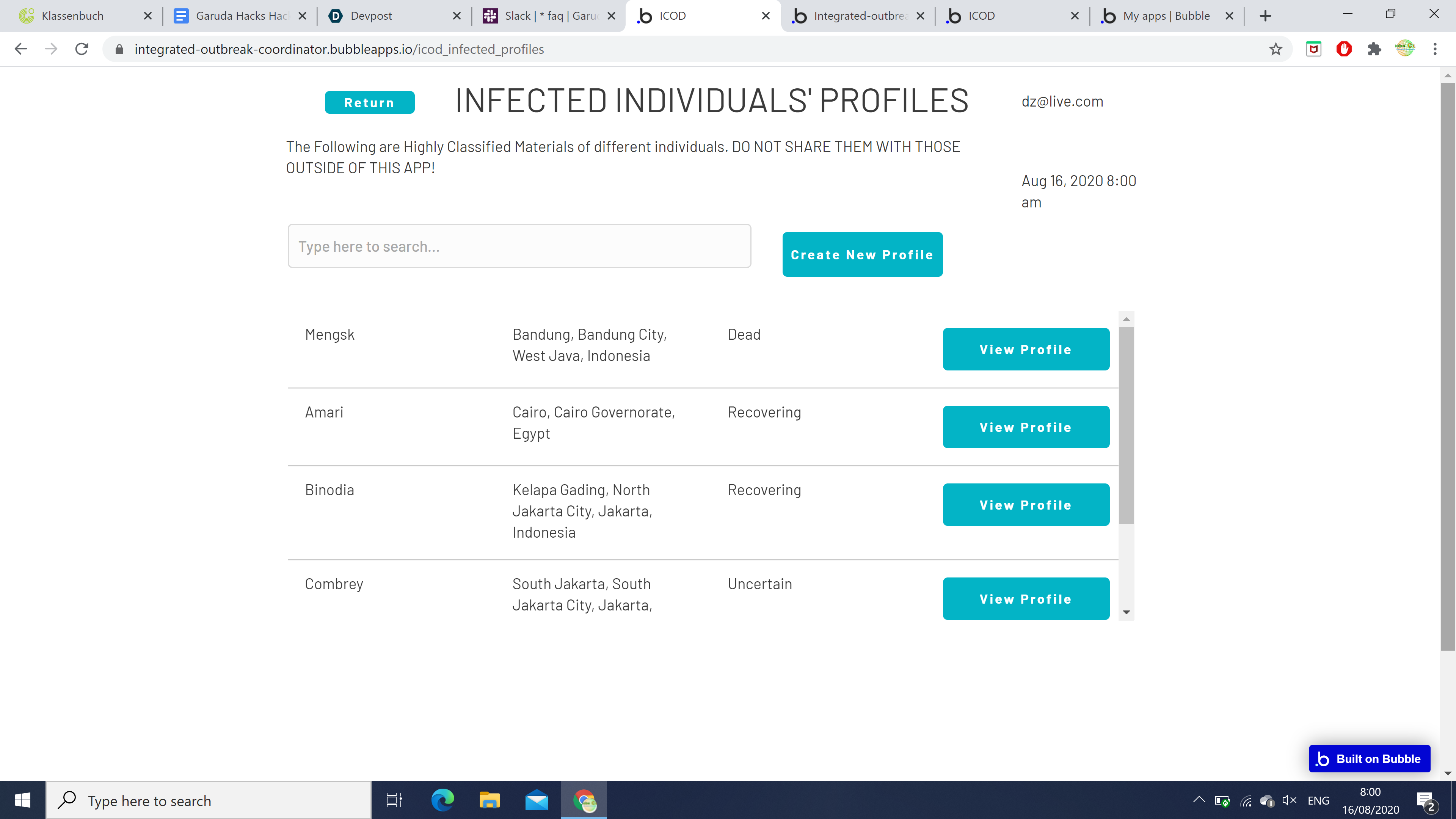Click the muted volume tray icon
This screenshot has width=1456, height=819.
1289,800
